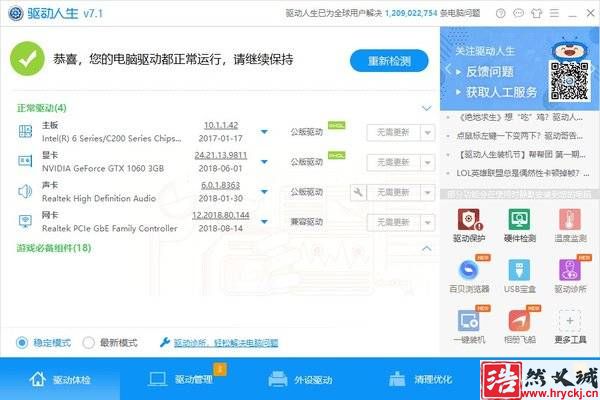Click the motherboard (主板) device icon
This screenshot has height=400, width=600.
click(25, 132)
